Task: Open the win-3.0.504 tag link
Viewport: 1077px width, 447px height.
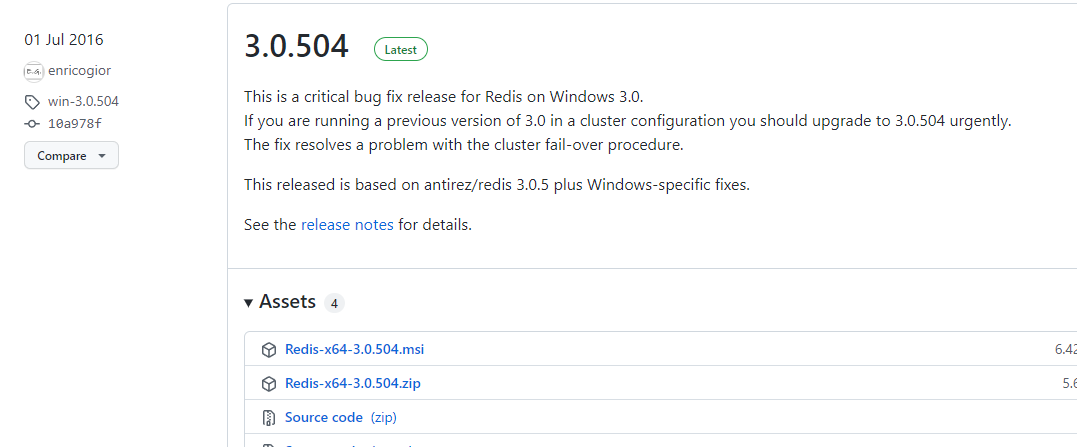Action: (x=83, y=101)
